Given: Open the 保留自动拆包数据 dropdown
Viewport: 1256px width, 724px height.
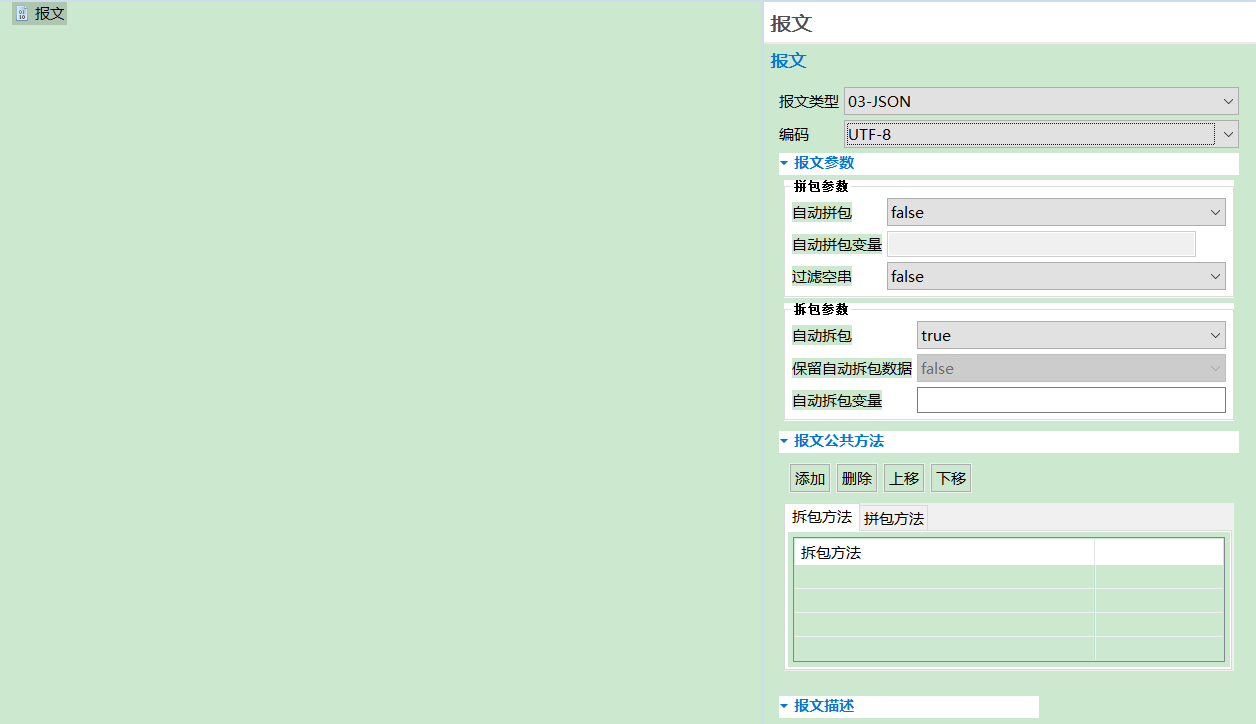Looking at the screenshot, I should click(x=1214, y=368).
